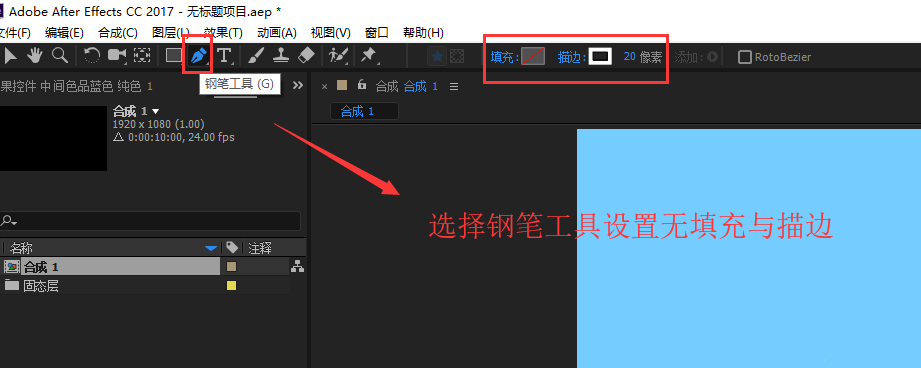Image resolution: width=921 pixels, height=368 pixels.
Task: Open the 合成(C) menu
Action: tap(118, 32)
